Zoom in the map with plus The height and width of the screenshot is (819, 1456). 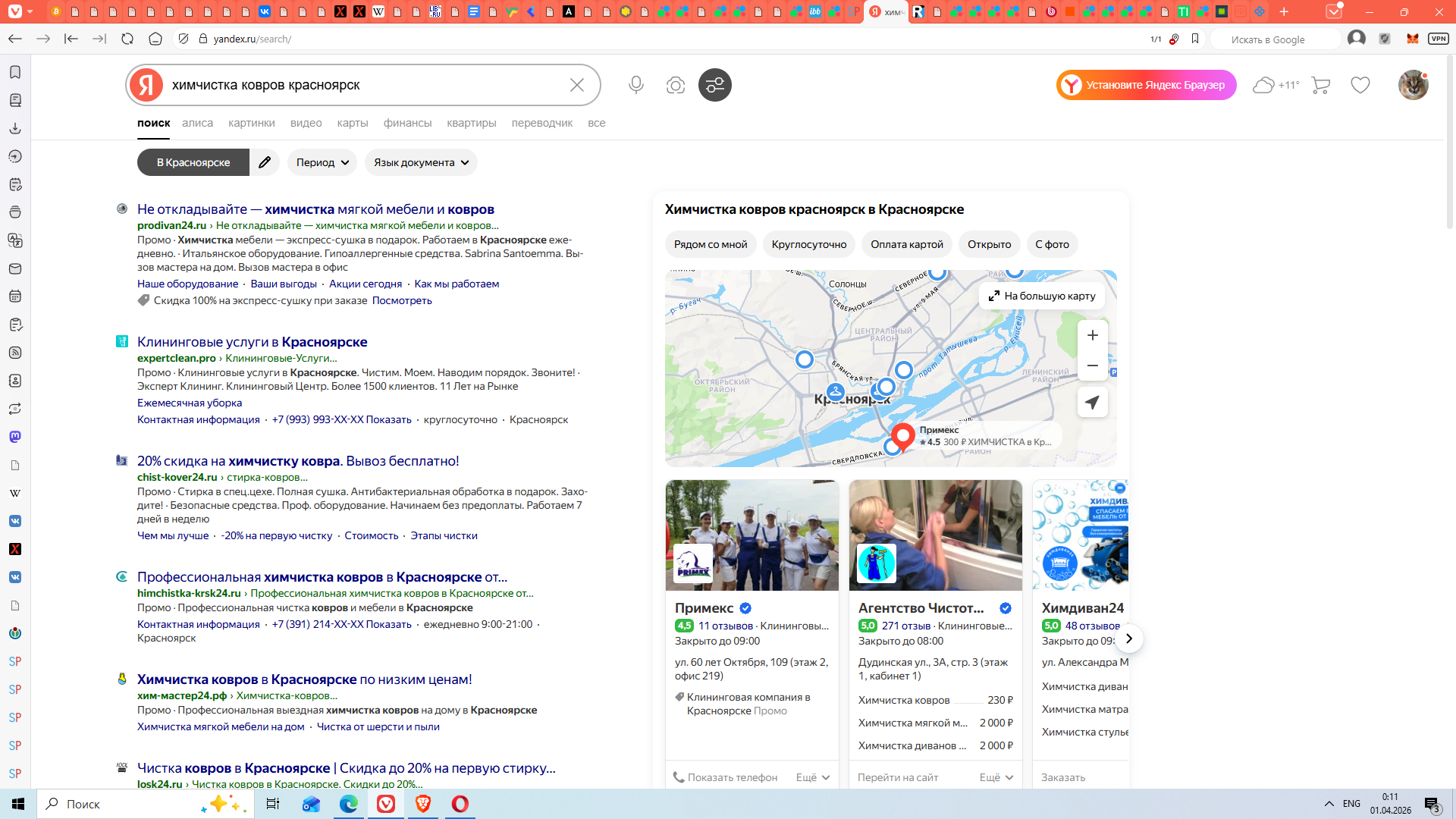click(x=1092, y=335)
